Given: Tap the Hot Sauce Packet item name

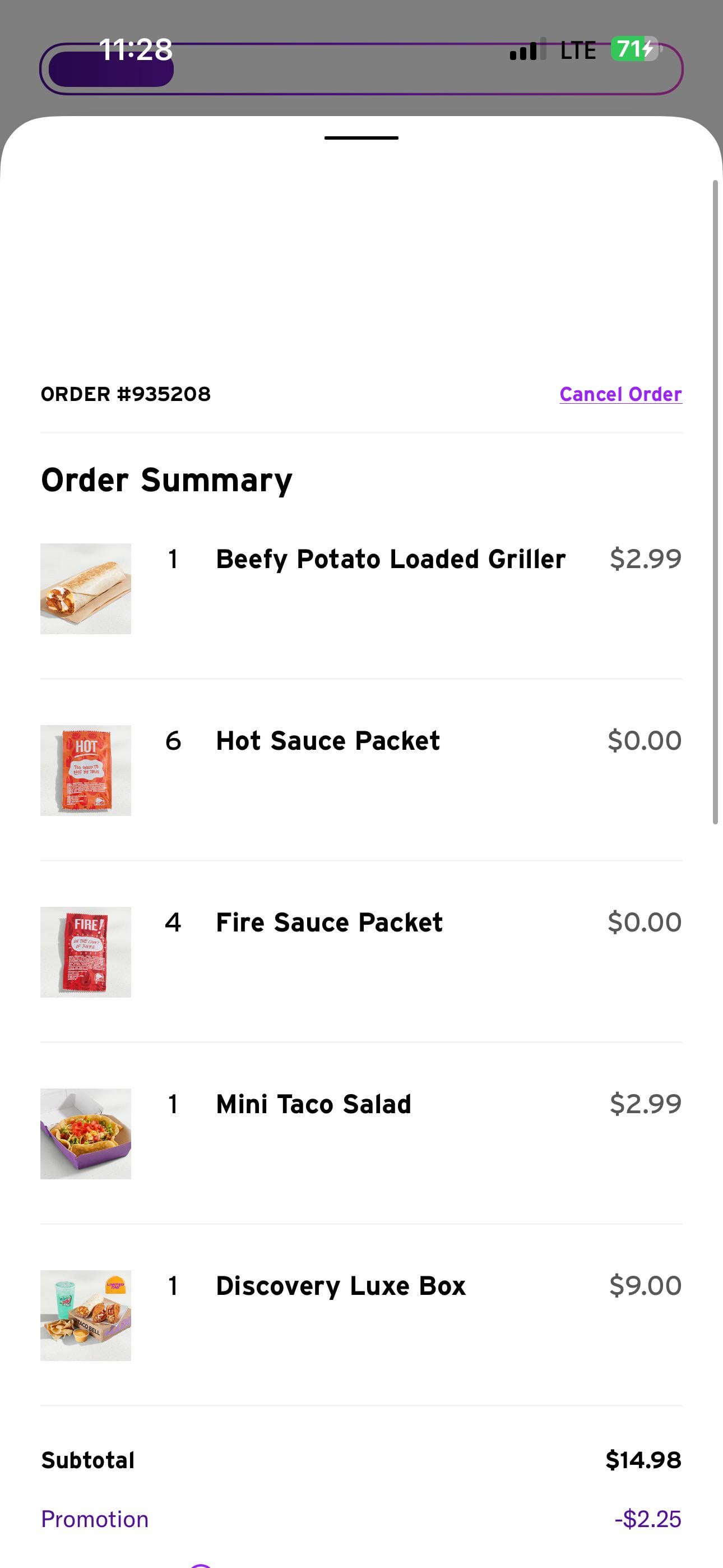Looking at the screenshot, I should pos(327,741).
